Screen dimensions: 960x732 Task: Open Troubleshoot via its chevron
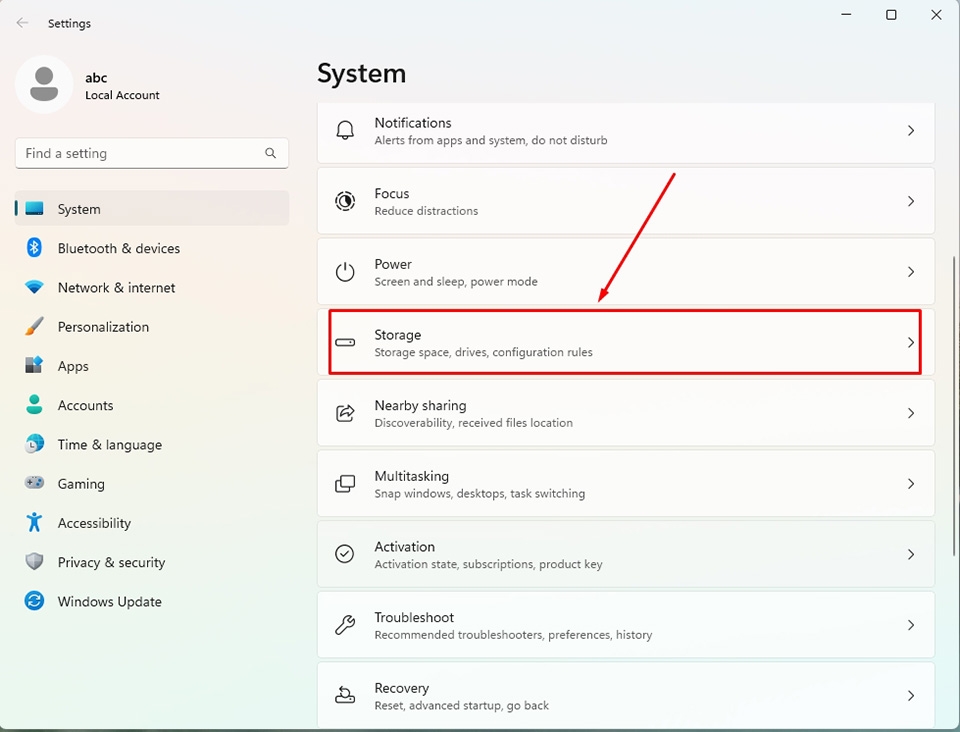(911, 625)
